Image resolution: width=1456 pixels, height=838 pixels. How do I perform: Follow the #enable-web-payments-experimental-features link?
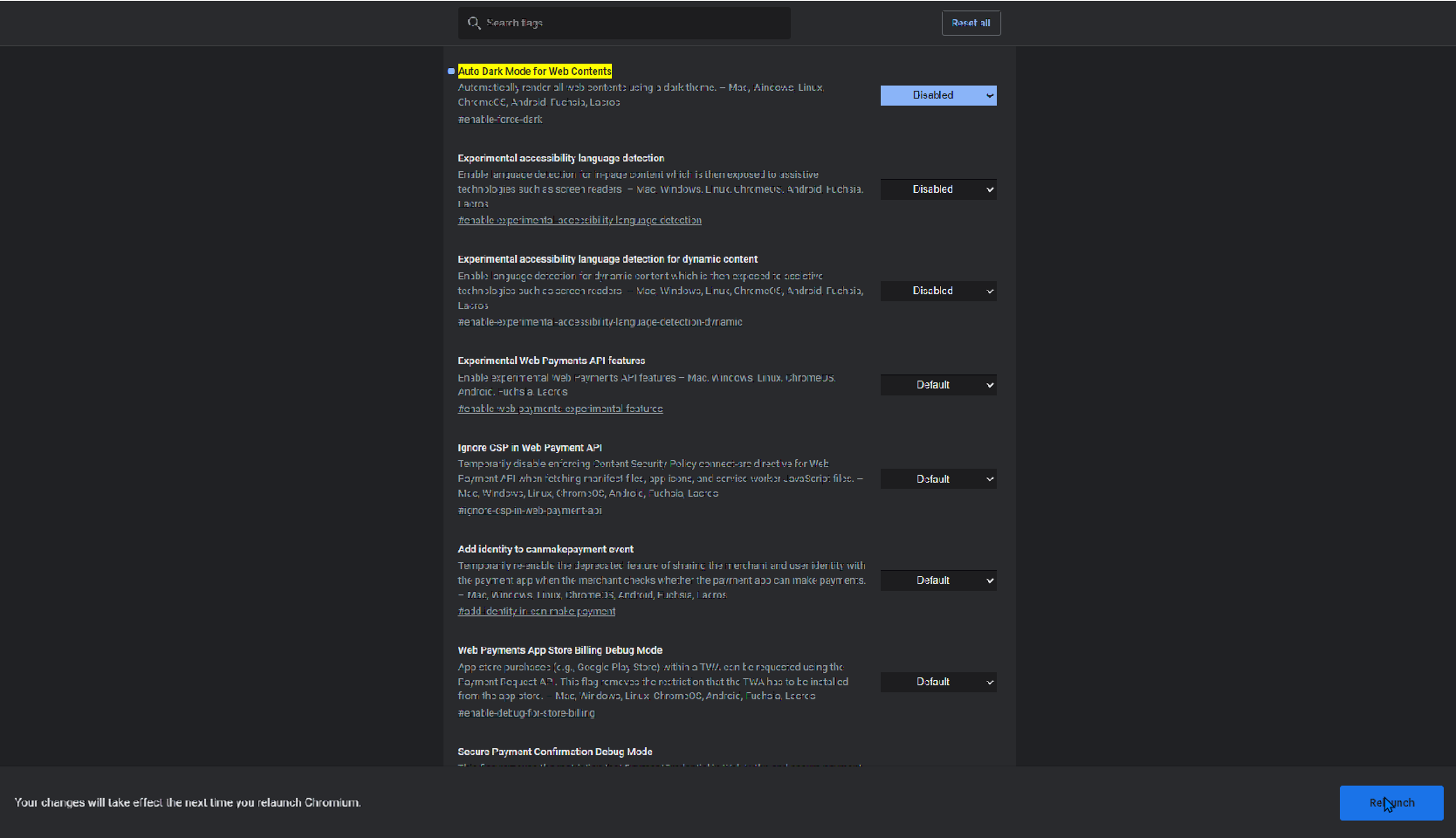pos(560,409)
